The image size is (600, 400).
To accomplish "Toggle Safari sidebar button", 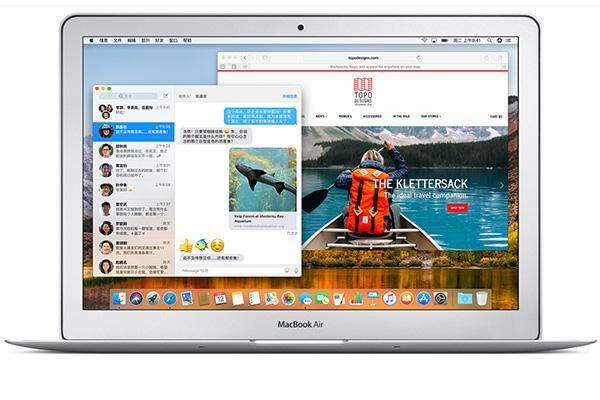I will [x=264, y=58].
